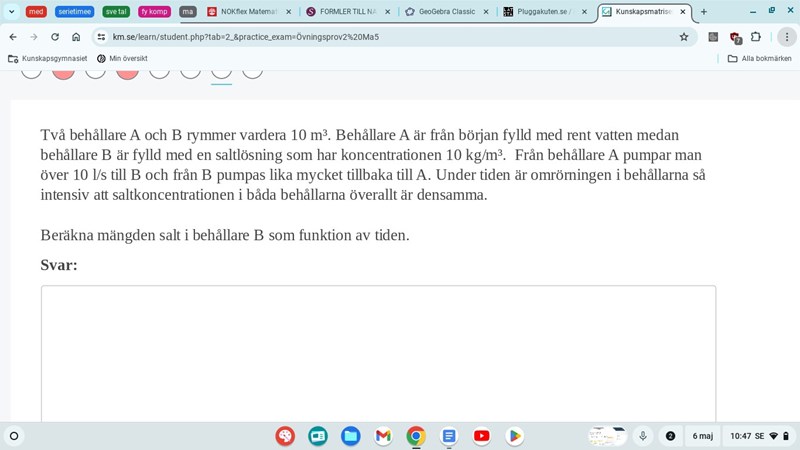Viewport: 800px width, 450px height.
Task: Switch to the GeoGebra Classic tab
Action: click(445, 12)
